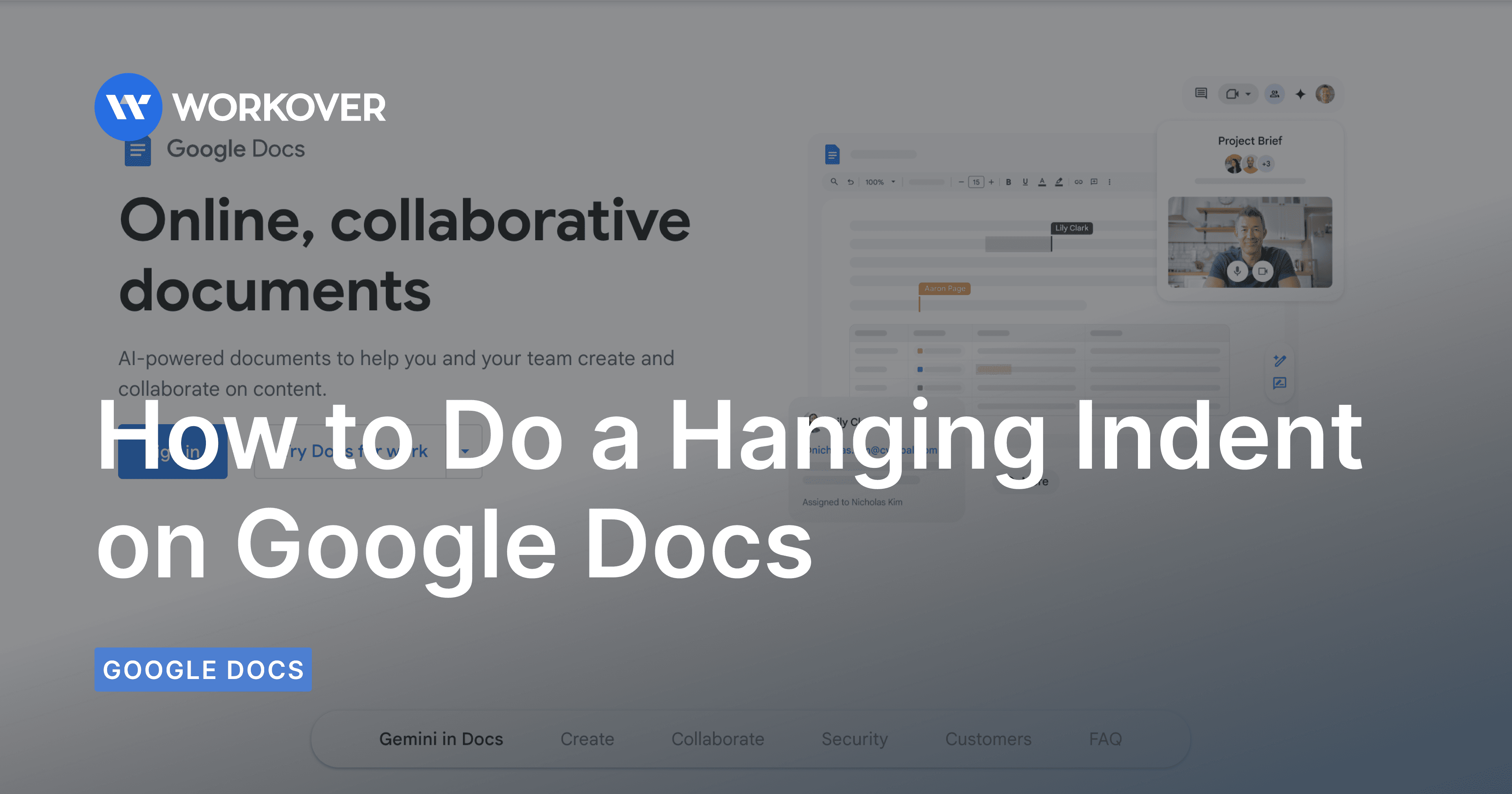Viewport: 1512px width, 794px height.
Task: Click 'Assigned to Nicholas Kim' text
Action: click(x=852, y=502)
